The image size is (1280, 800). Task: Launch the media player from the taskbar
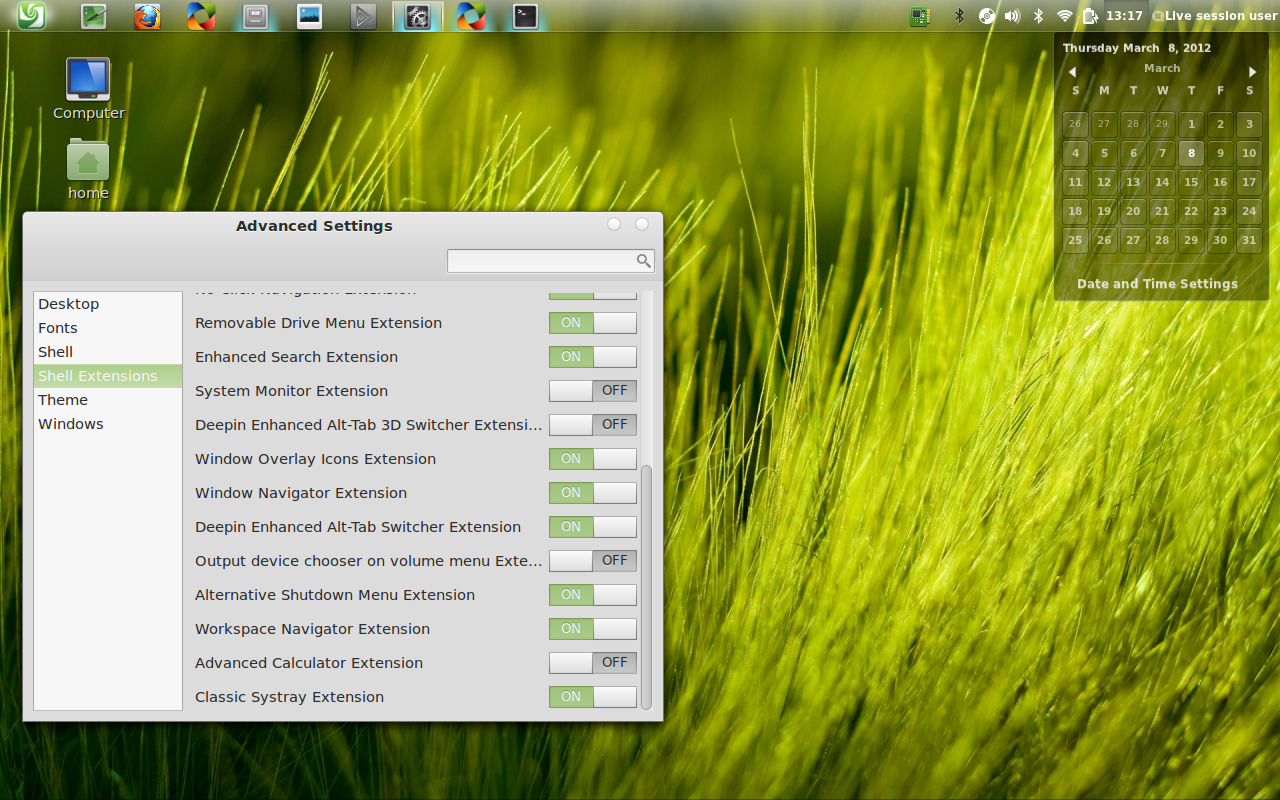point(363,16)
